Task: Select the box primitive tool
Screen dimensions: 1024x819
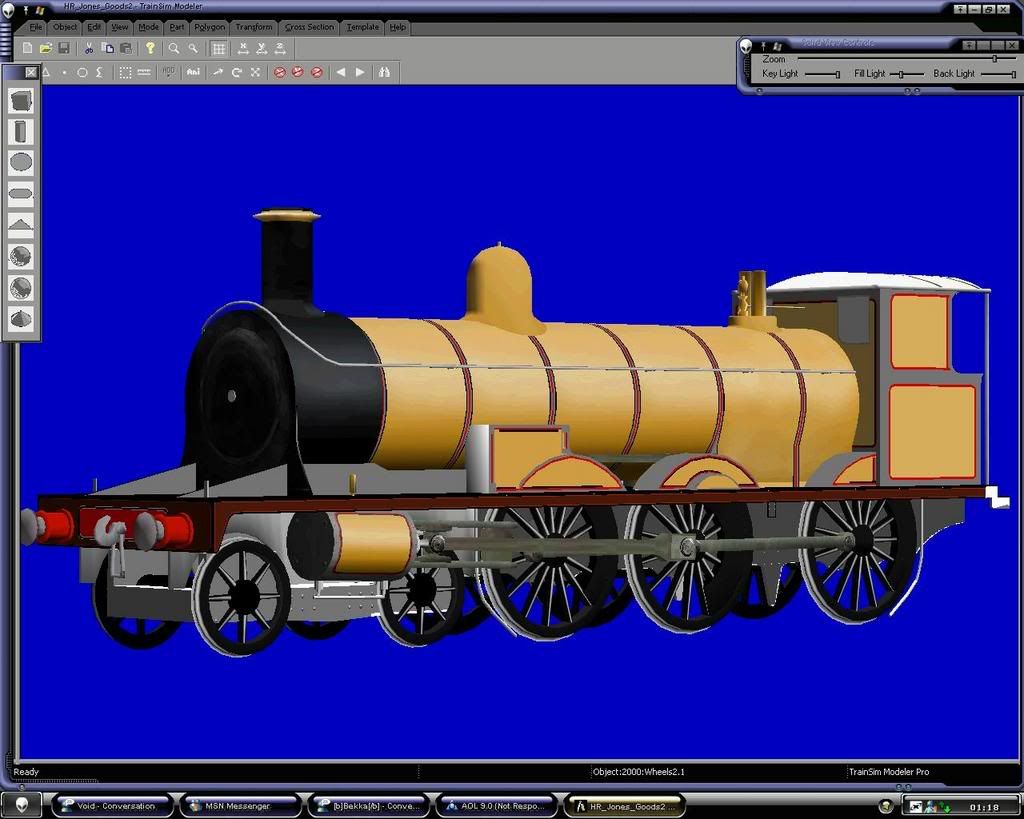Action: click(21, 100)
